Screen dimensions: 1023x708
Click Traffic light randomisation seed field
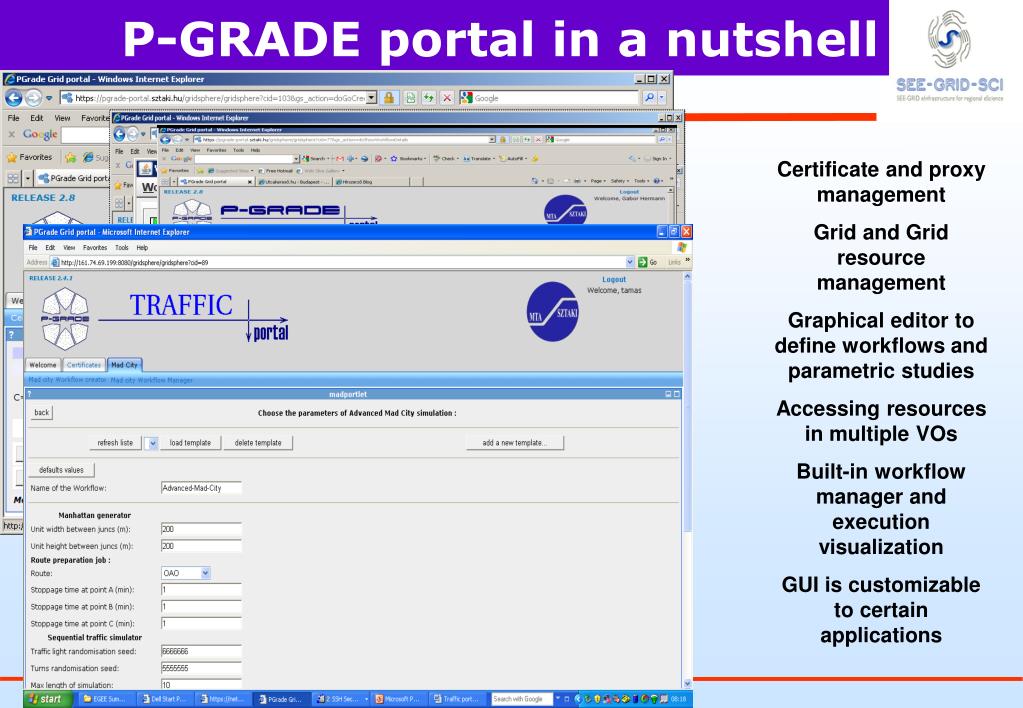click(201, 651)
